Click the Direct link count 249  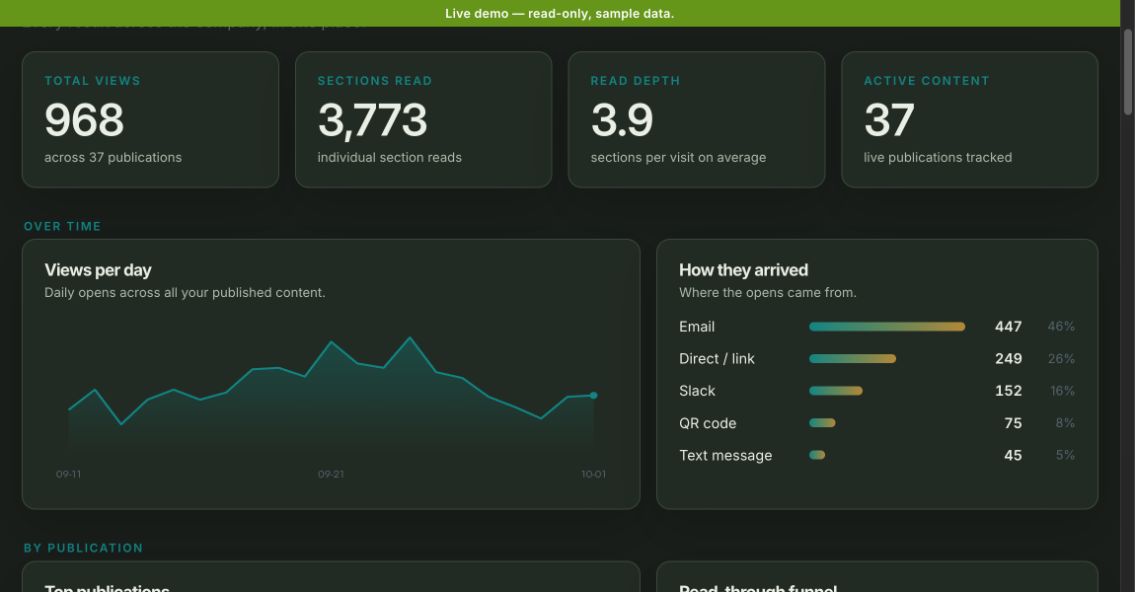(x=1008, y=359)
